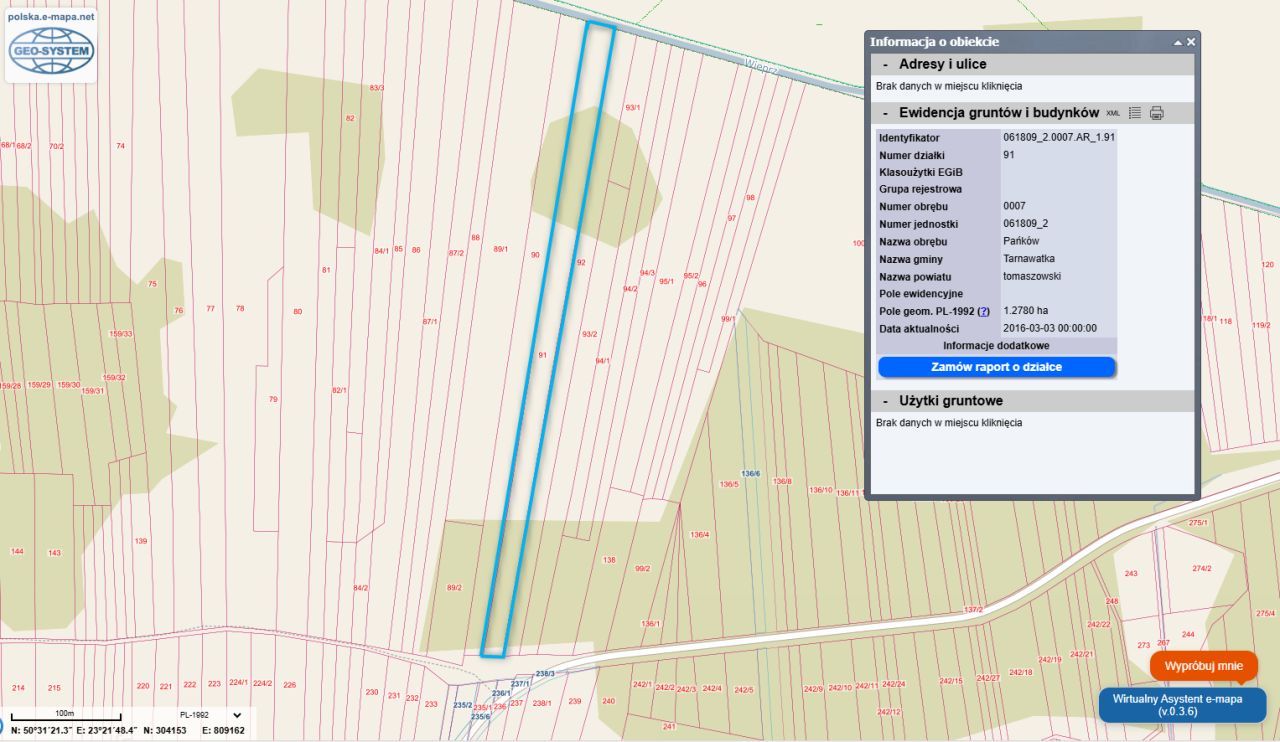Collapse the Adresy i ulice section
The image size is (1280, 742).
click(885, 64)
